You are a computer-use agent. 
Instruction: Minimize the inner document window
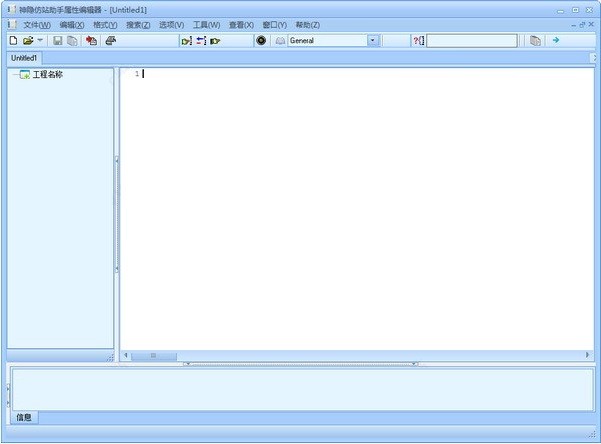573,26
